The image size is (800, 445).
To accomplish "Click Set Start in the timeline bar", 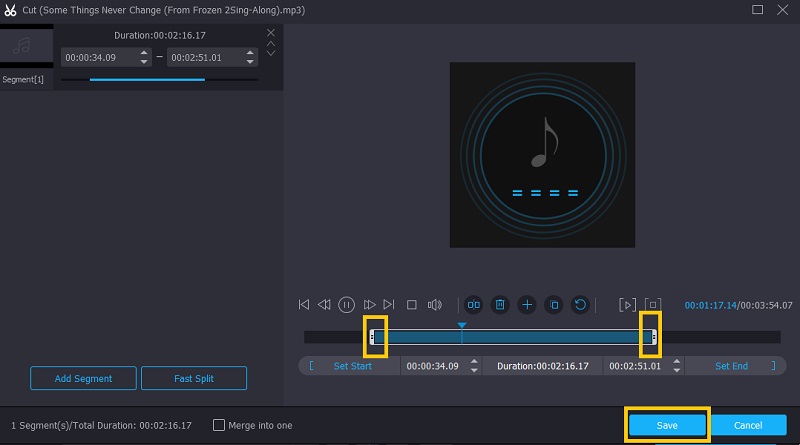I will tap(352, 366).
